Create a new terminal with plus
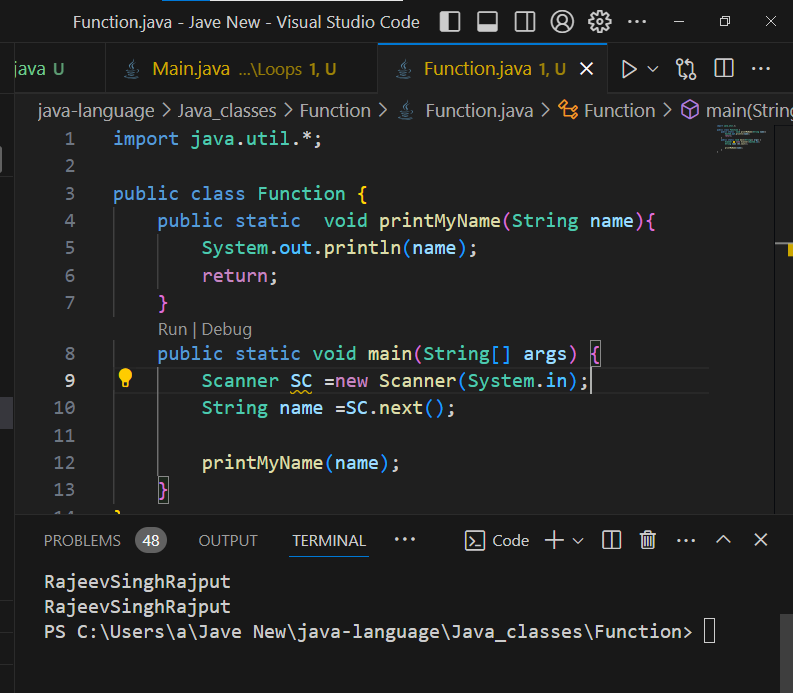The width and height of the screenshot is (793, 693). click(554, 540)
